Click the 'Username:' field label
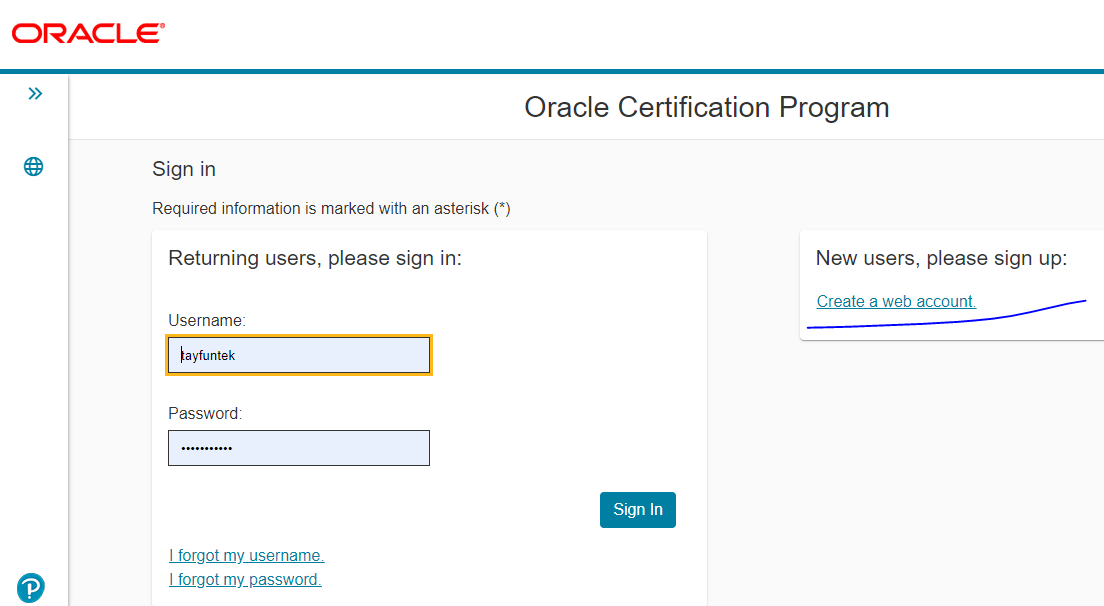 [x=207, y=320]
